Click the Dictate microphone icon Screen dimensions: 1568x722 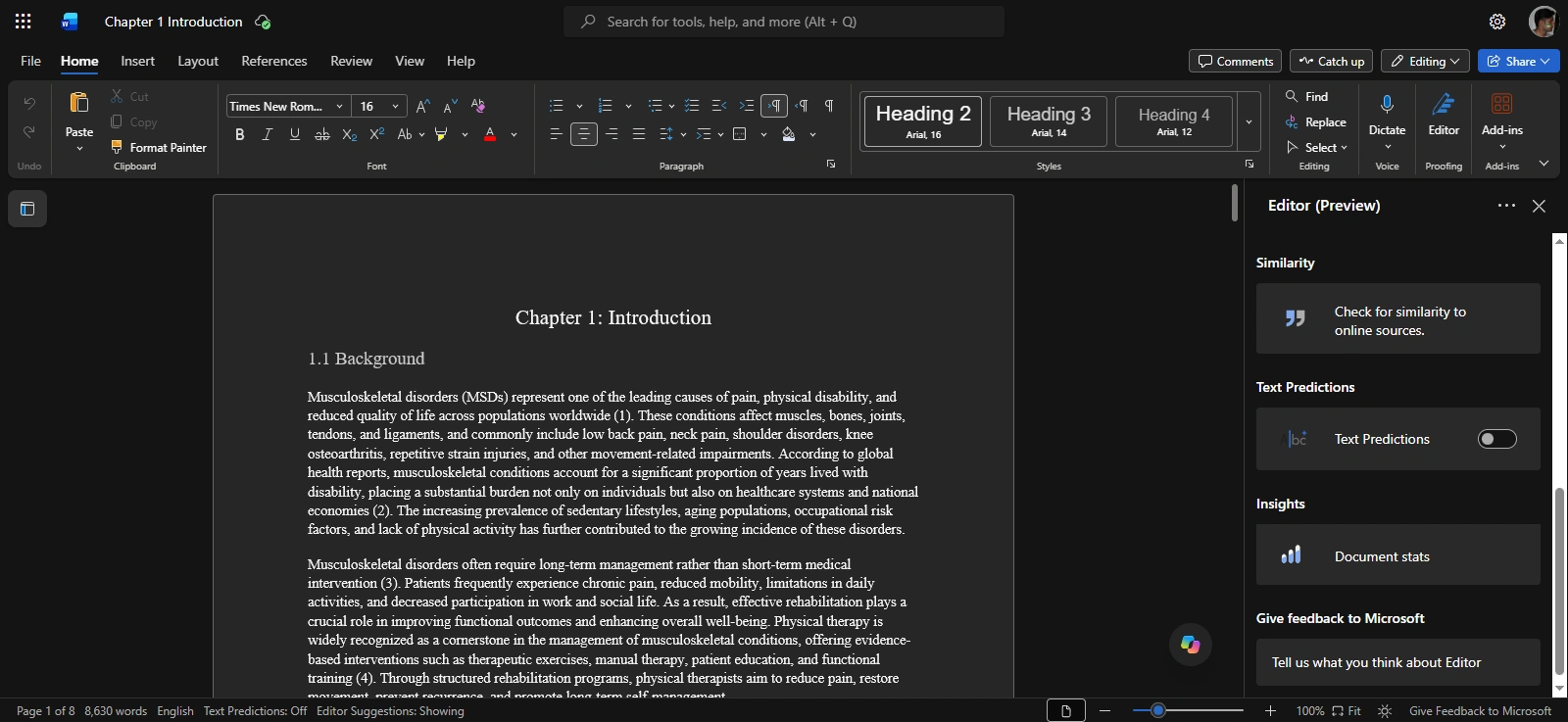(x=1387, y=104)
